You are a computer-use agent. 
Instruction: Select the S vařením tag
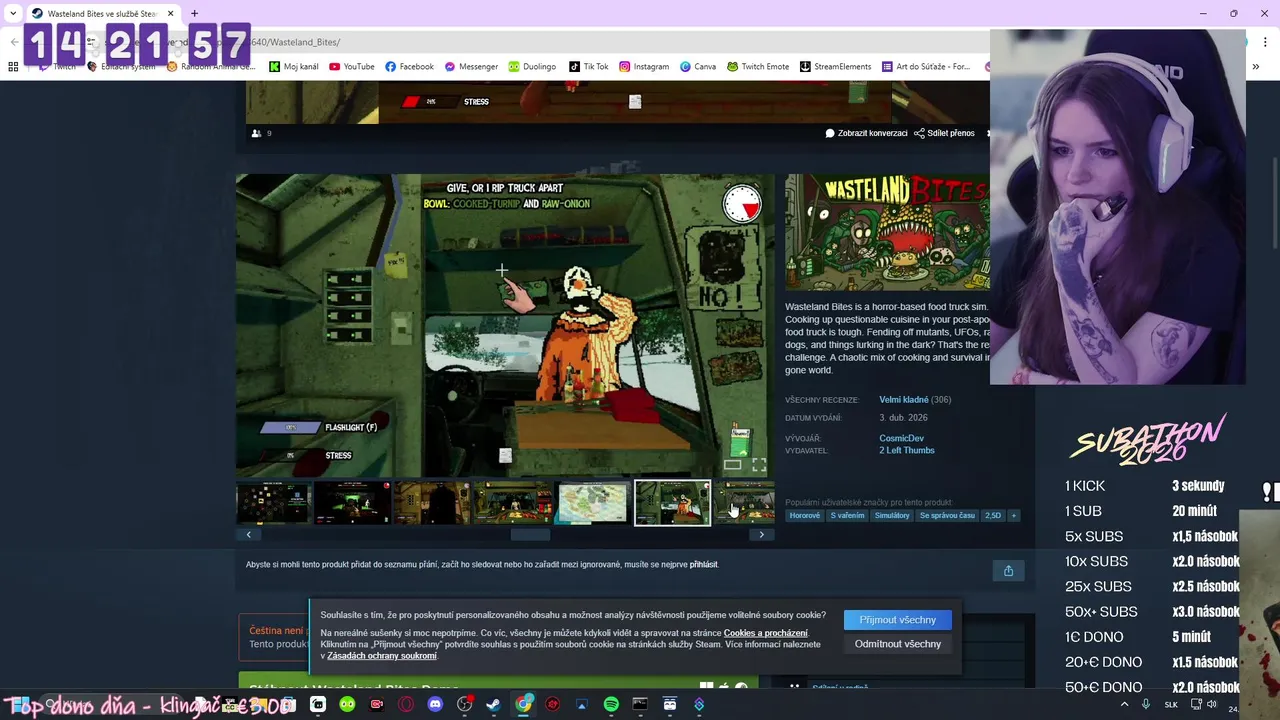(x=847, y=516)
